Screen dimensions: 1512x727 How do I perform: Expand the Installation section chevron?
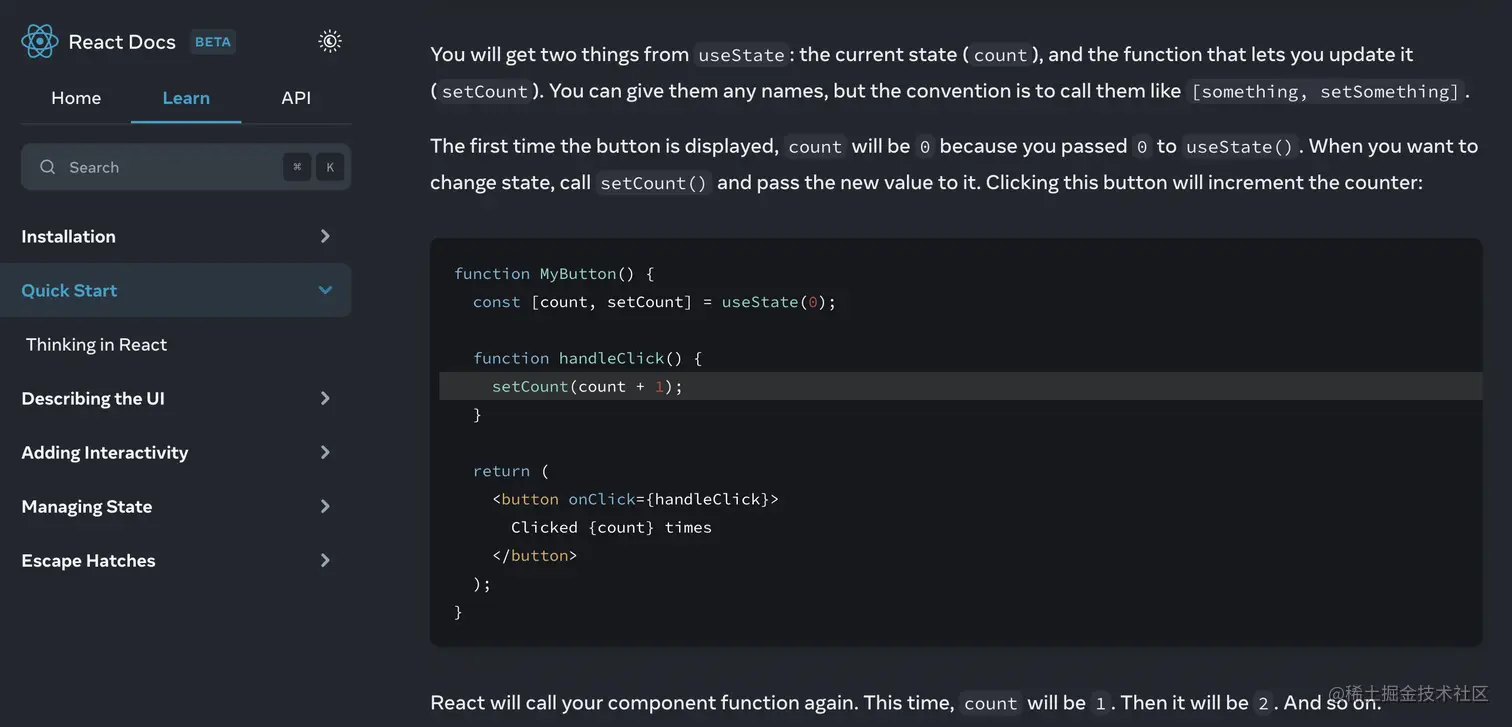coord(325,236)
